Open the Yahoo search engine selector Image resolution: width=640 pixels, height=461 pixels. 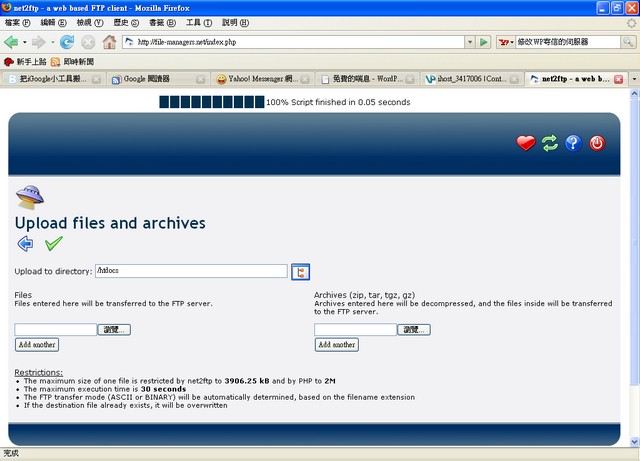pyautogui.click(x=506, y=42)
